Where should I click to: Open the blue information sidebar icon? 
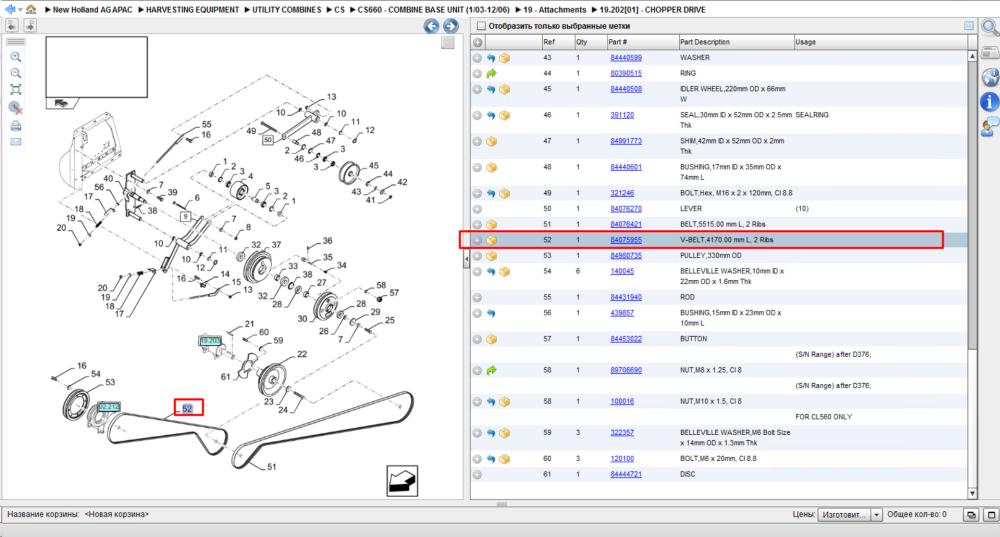pos(990,101)
